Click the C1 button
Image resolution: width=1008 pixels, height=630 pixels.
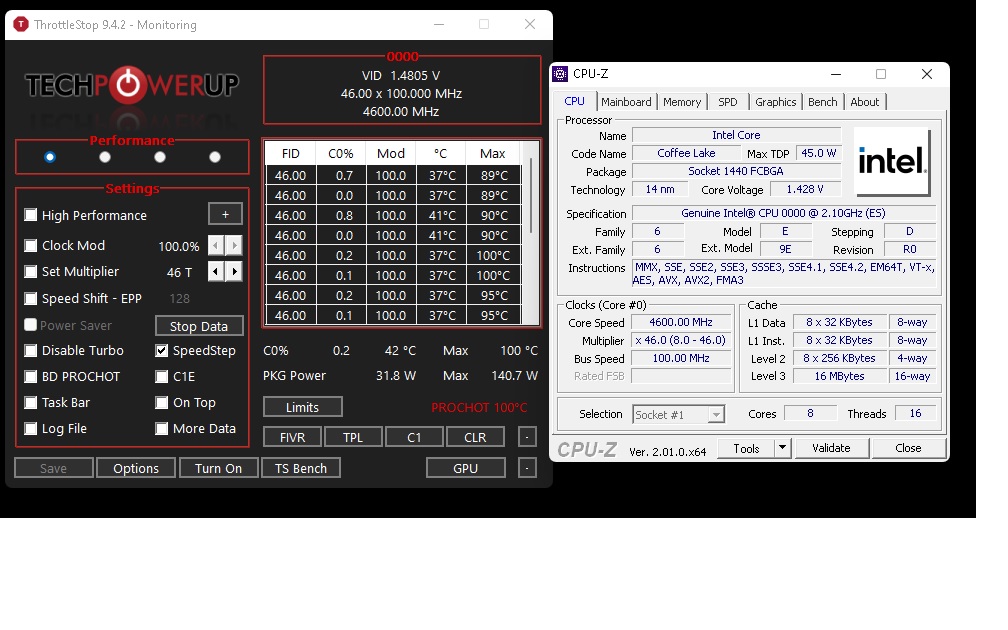tap(414, 437)
